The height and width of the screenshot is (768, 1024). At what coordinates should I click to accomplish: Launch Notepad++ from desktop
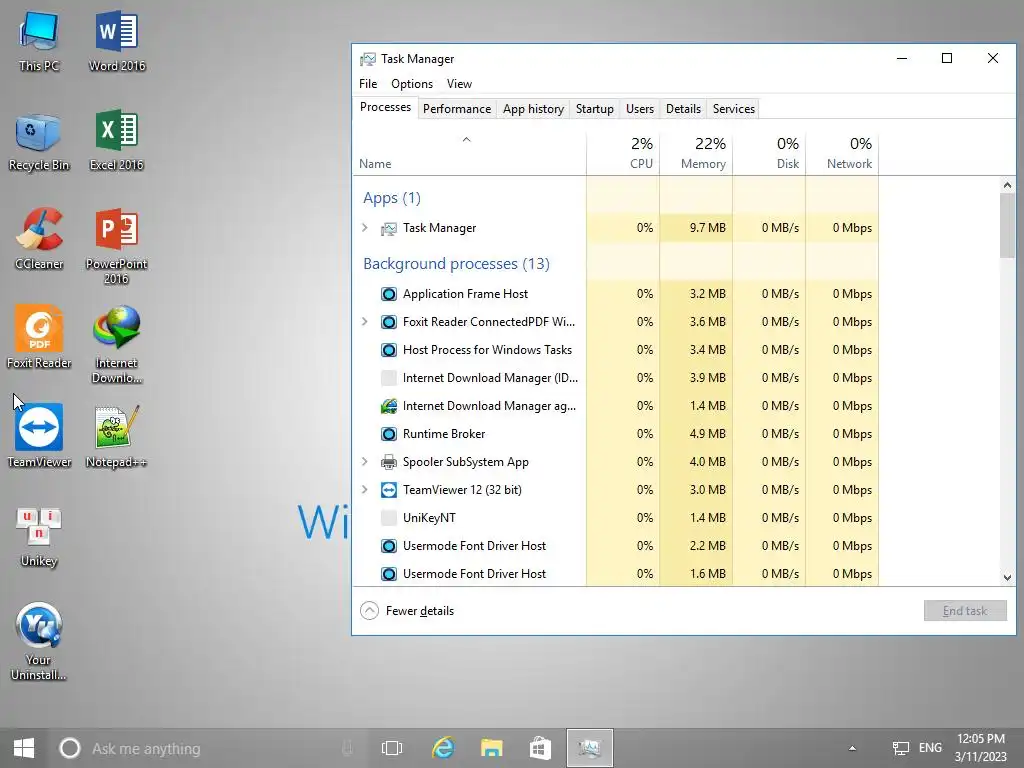(x=116, y=436)
